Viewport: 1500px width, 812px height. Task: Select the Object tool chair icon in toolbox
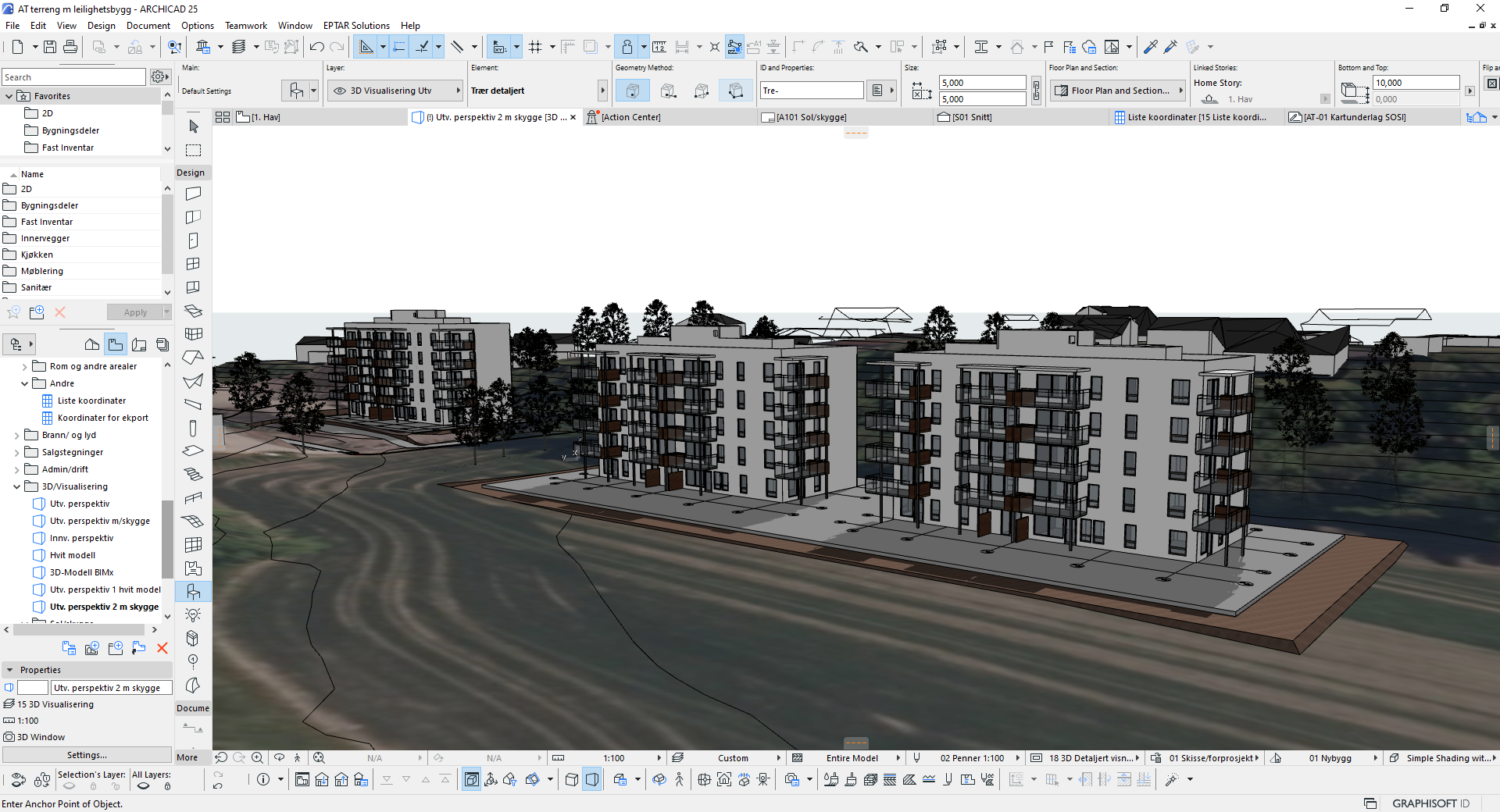194,592
